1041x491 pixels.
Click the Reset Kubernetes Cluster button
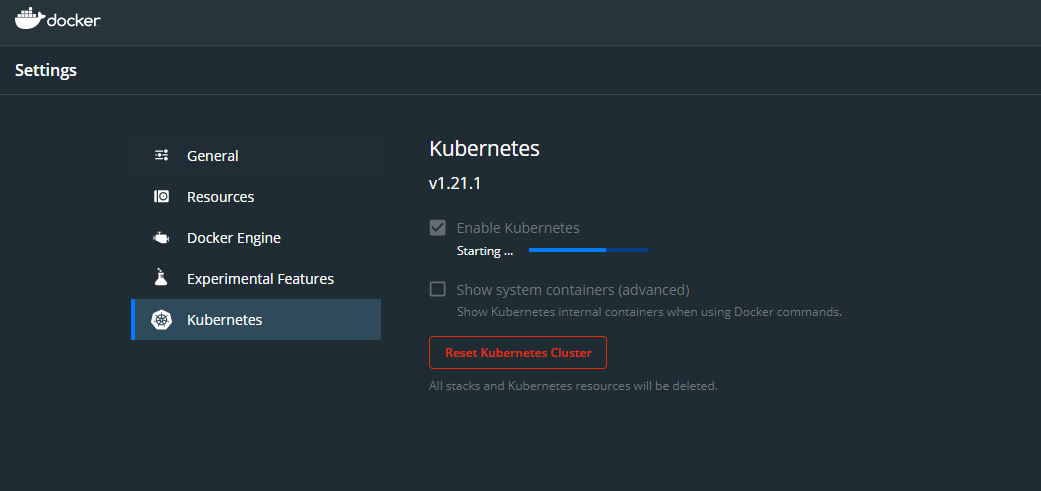coord(518,352)
